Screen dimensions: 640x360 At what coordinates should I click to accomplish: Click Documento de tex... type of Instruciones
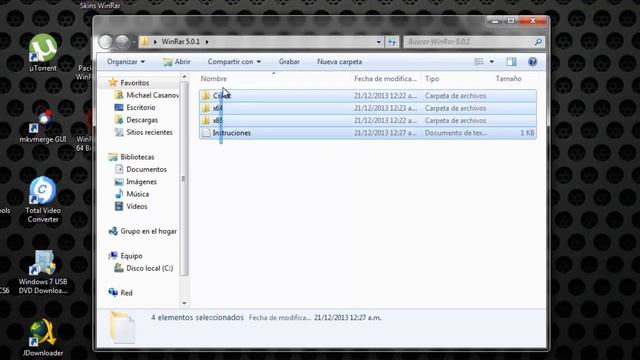point(456,133)
